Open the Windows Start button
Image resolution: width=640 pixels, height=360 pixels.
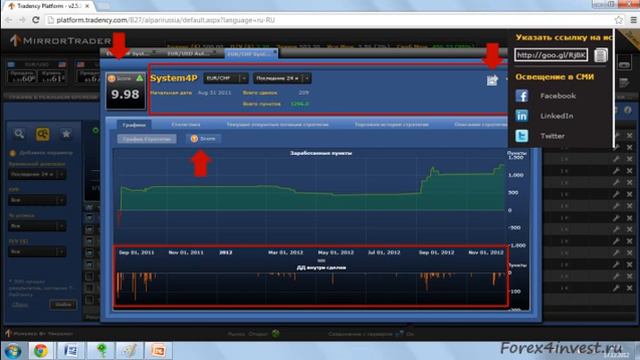[x=13, y=351]
